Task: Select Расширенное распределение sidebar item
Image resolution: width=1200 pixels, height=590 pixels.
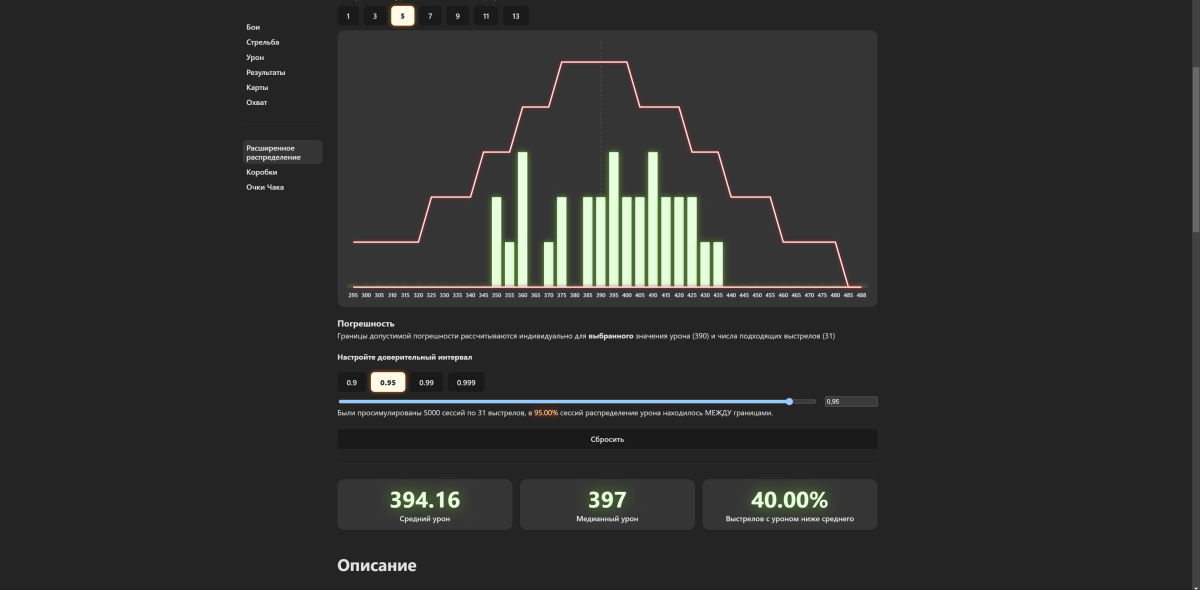Action: pyautogui.click(x=283, y=152)
